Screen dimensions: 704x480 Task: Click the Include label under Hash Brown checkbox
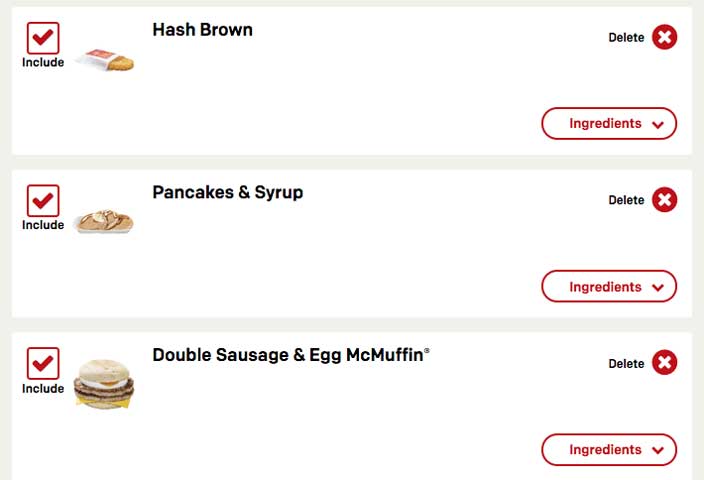click(x=43, y=62)
